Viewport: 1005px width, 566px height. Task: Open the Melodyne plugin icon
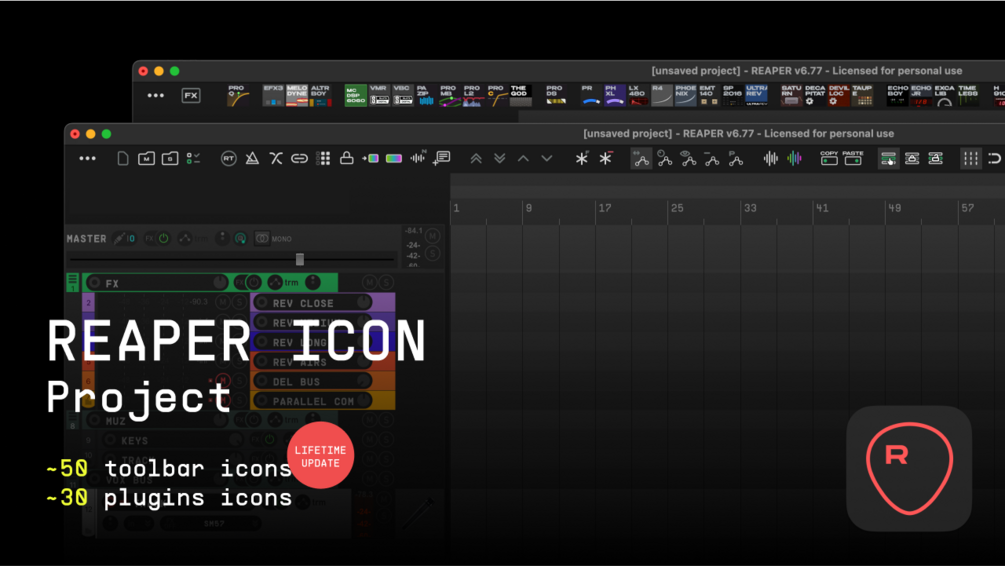[x=297, y=96]
